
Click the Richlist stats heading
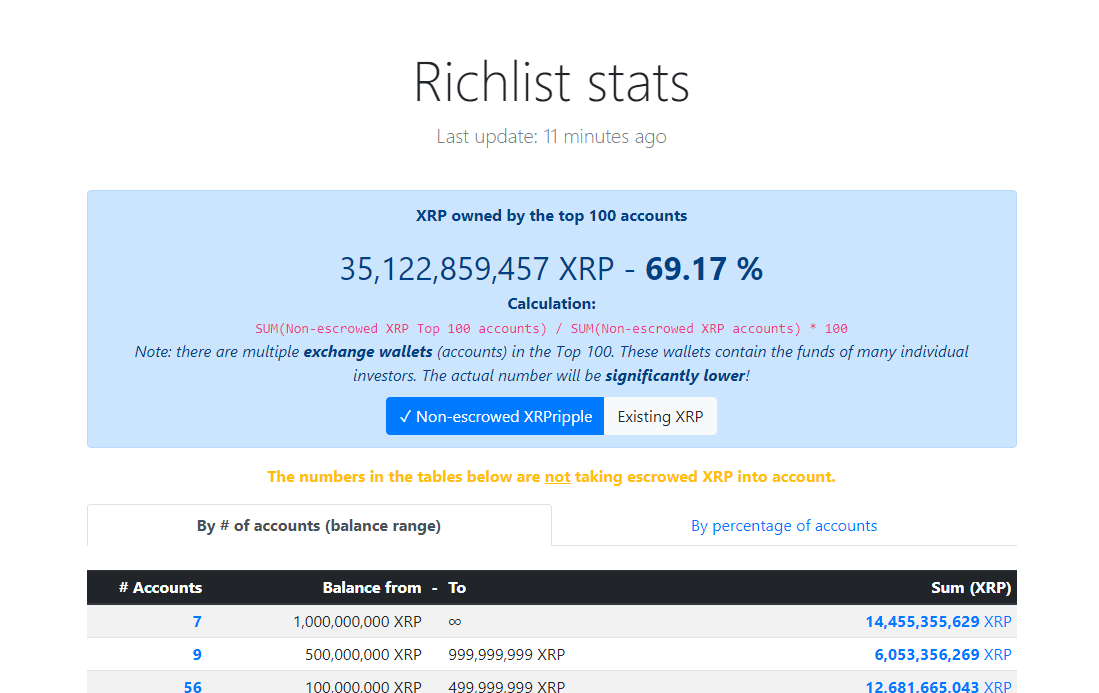pyautogui.click(x=551, y=82)
